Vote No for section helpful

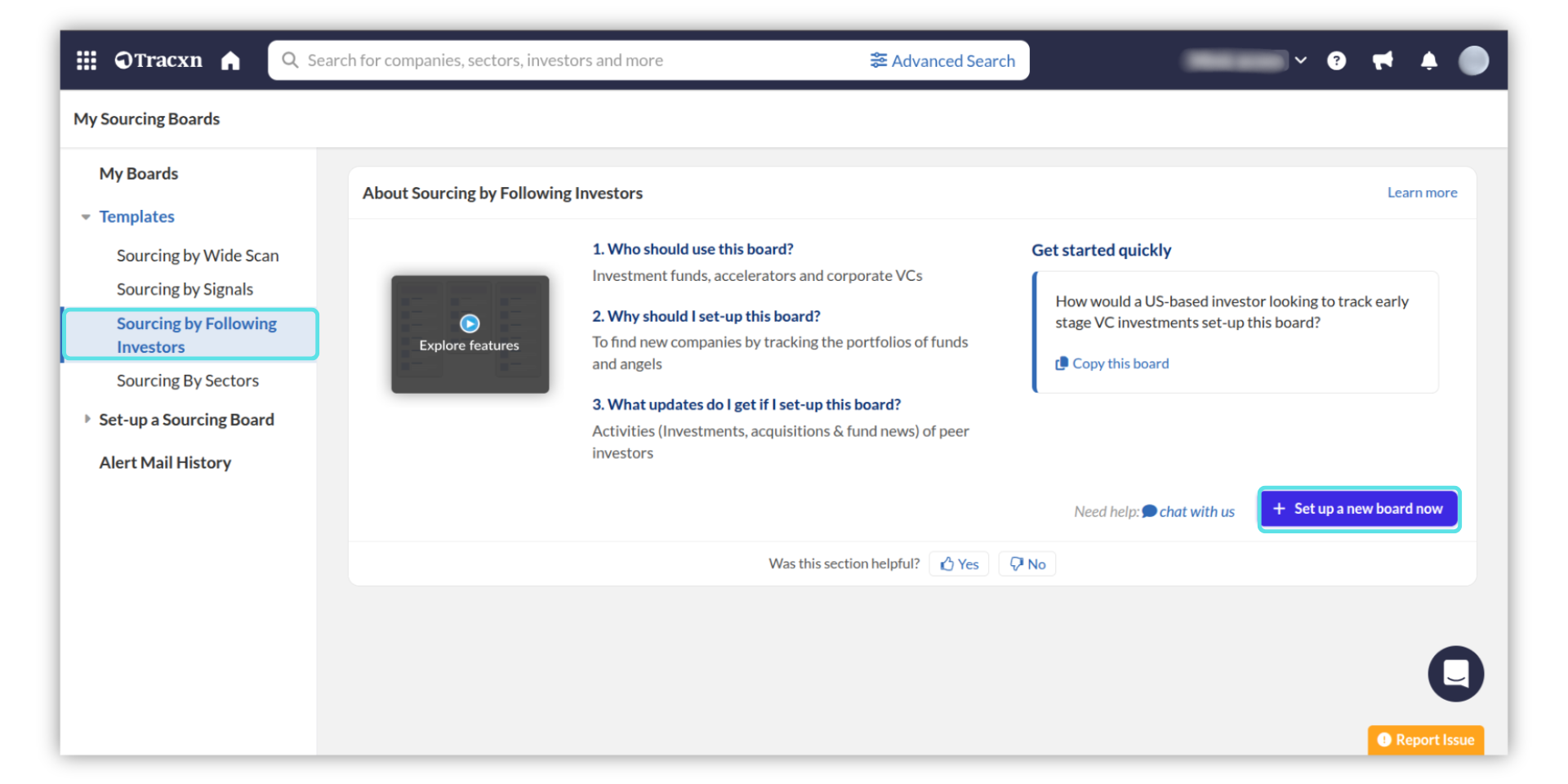1027,563
